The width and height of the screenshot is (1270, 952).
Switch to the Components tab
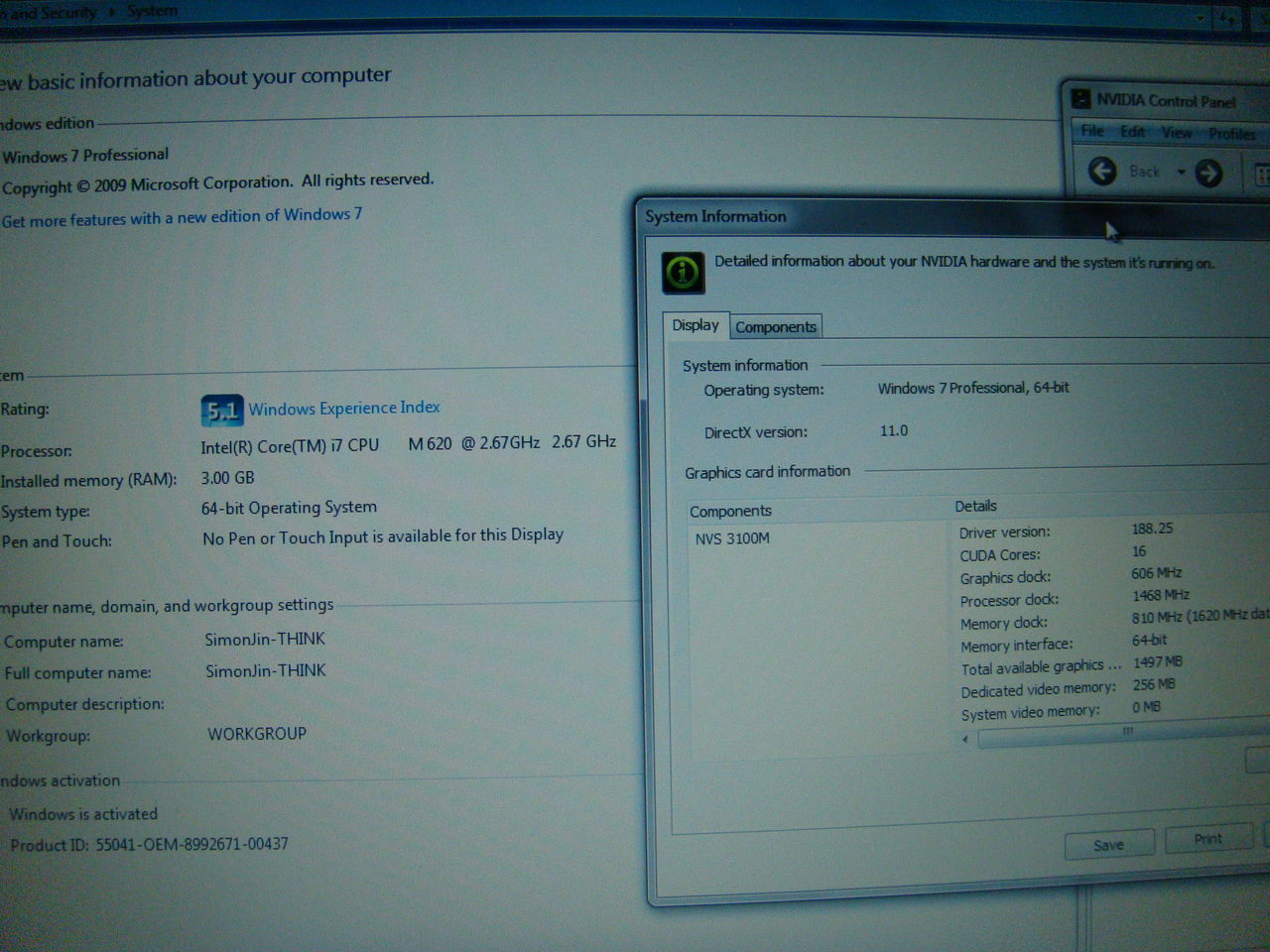(x=776, y=326)
